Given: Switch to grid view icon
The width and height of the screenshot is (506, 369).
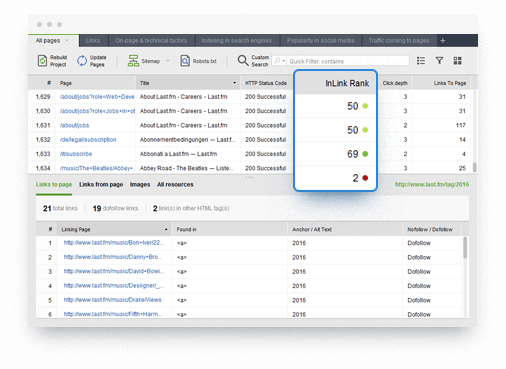Looking at the screenshot, I should [457, 61].
